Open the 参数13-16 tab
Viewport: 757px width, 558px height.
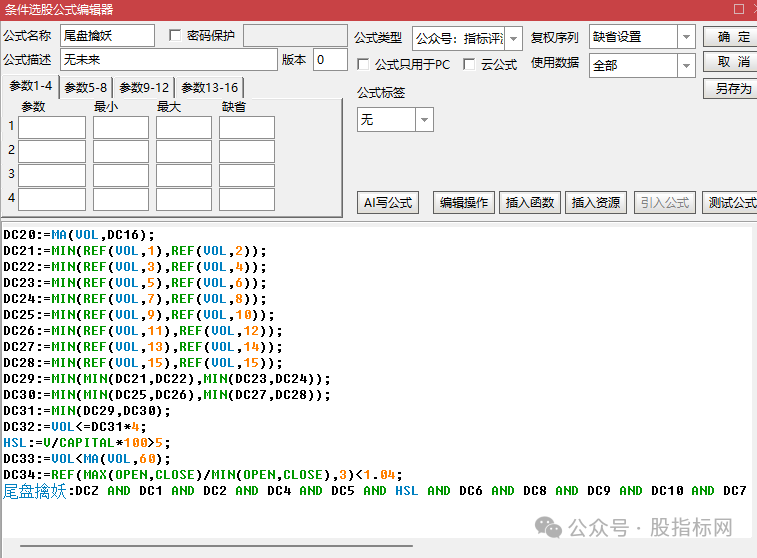point(210,87)
